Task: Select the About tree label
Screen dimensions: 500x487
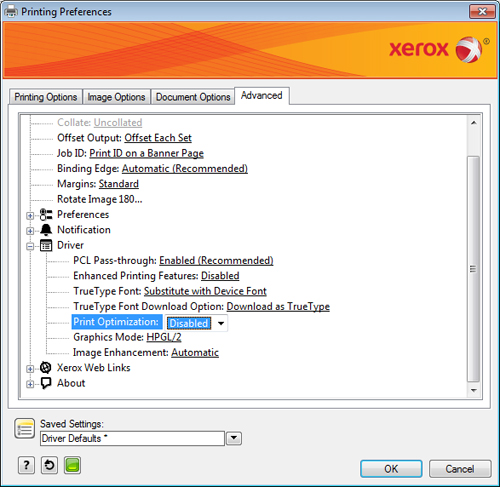Action: click(71, 383)
